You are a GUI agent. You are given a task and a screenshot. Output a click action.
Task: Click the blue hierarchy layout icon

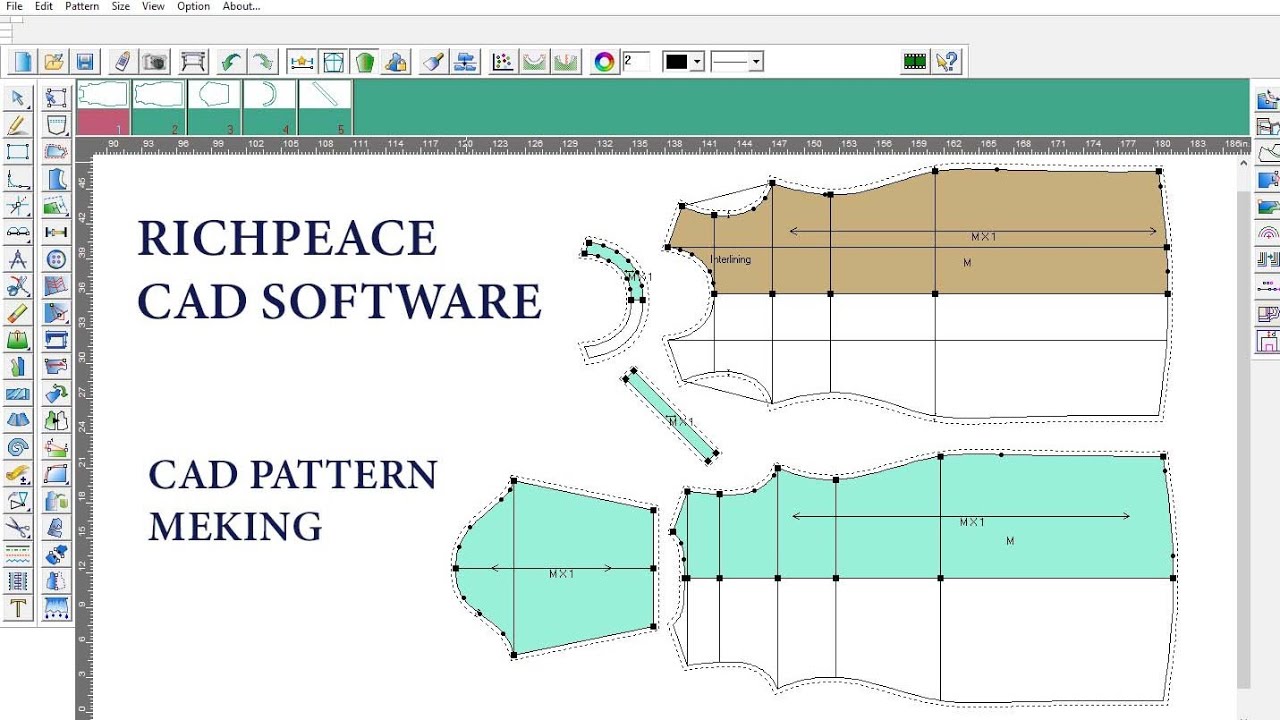[x=465, y=62]
